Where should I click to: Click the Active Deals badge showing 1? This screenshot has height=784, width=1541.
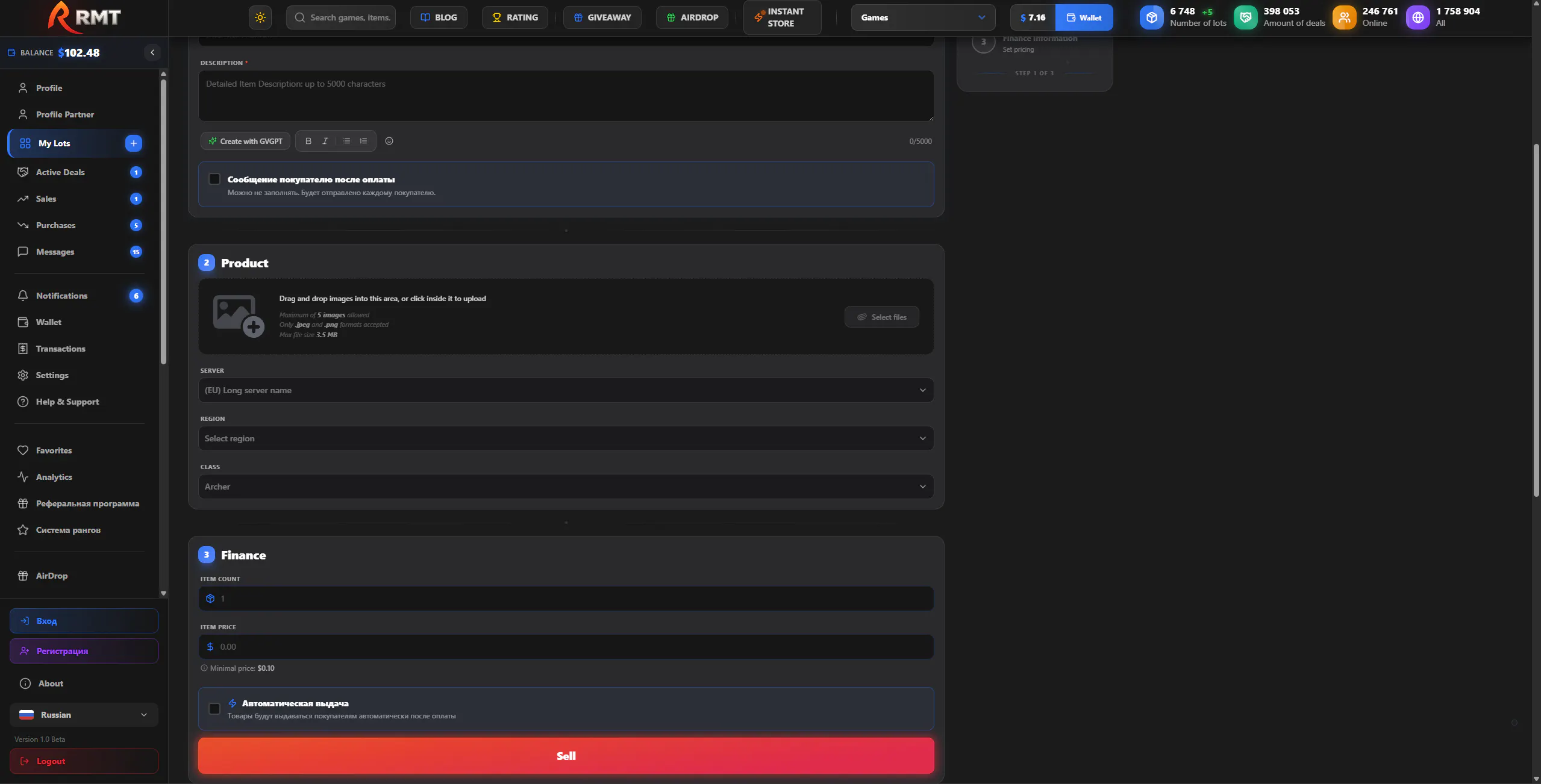click(x=136, y=172)
